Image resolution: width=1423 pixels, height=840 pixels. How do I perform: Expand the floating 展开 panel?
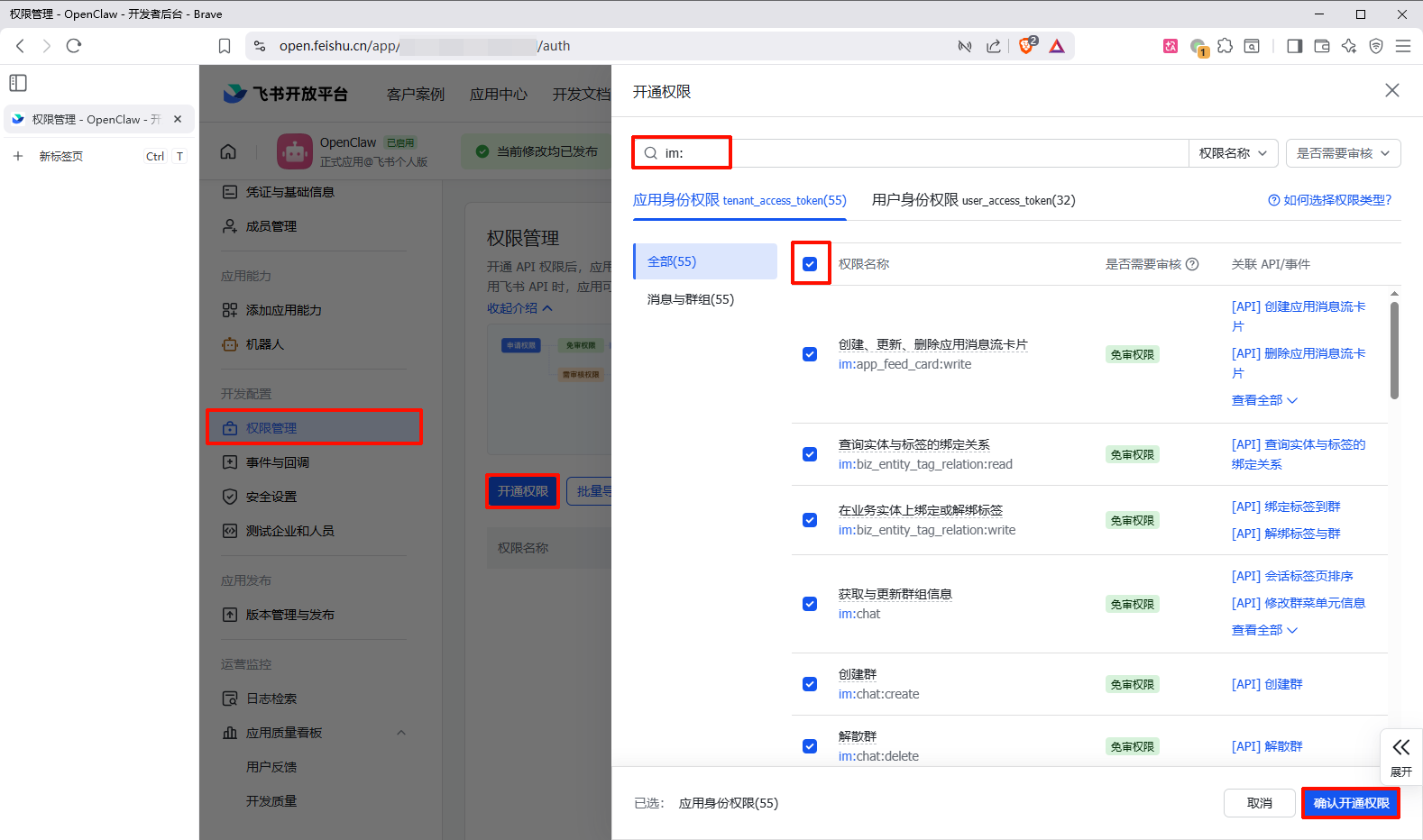pyautogui.click(x=1401, y=756)
